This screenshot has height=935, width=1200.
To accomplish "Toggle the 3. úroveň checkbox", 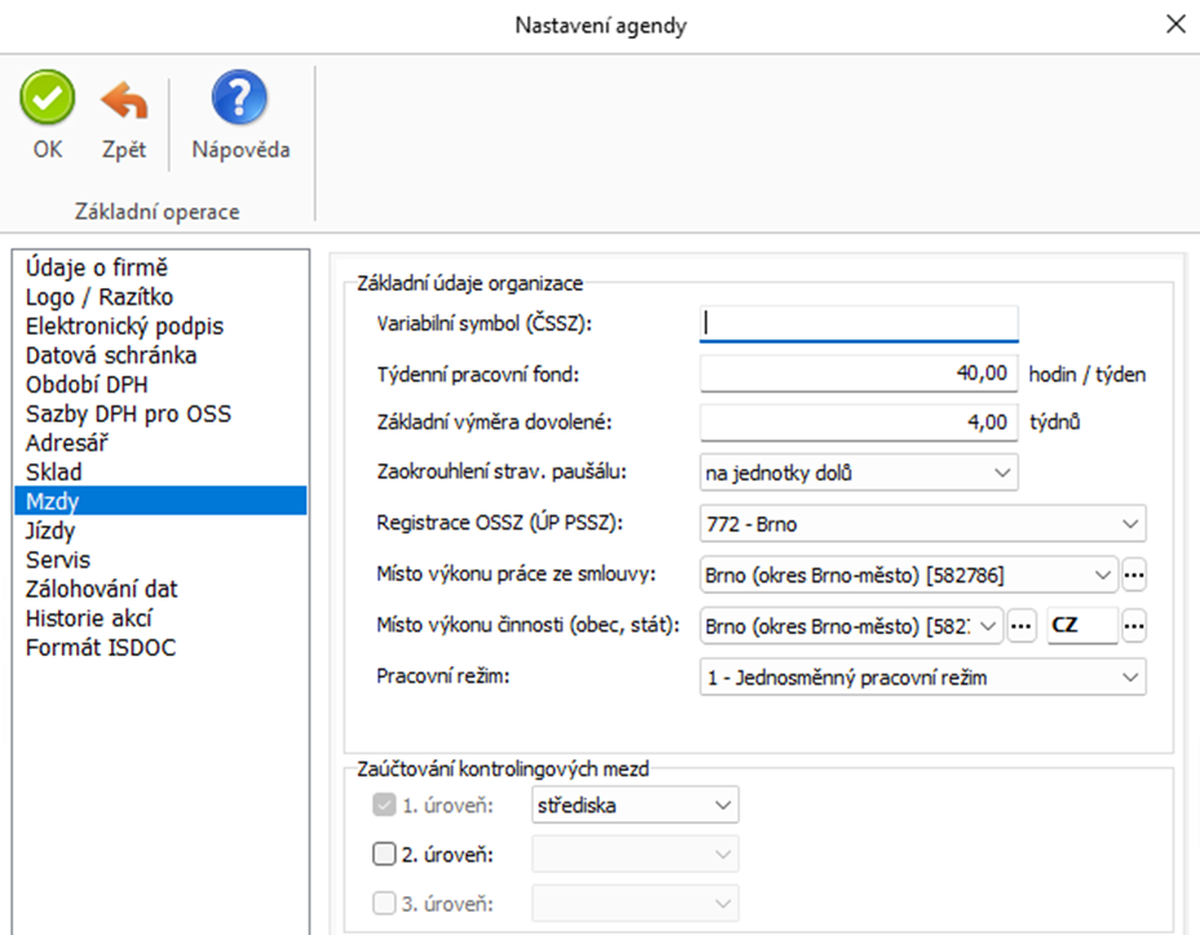I will click(x=384, y=904).
